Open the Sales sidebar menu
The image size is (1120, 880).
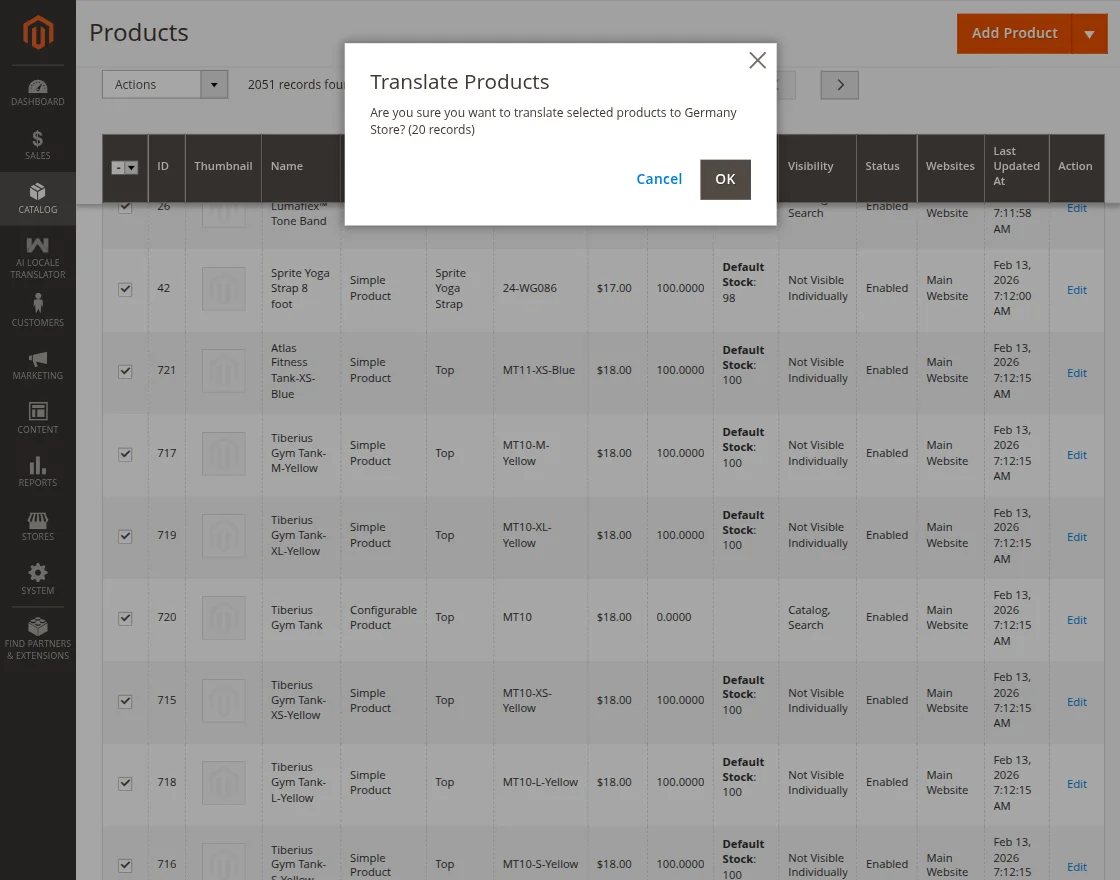click(x=38, y=145)
